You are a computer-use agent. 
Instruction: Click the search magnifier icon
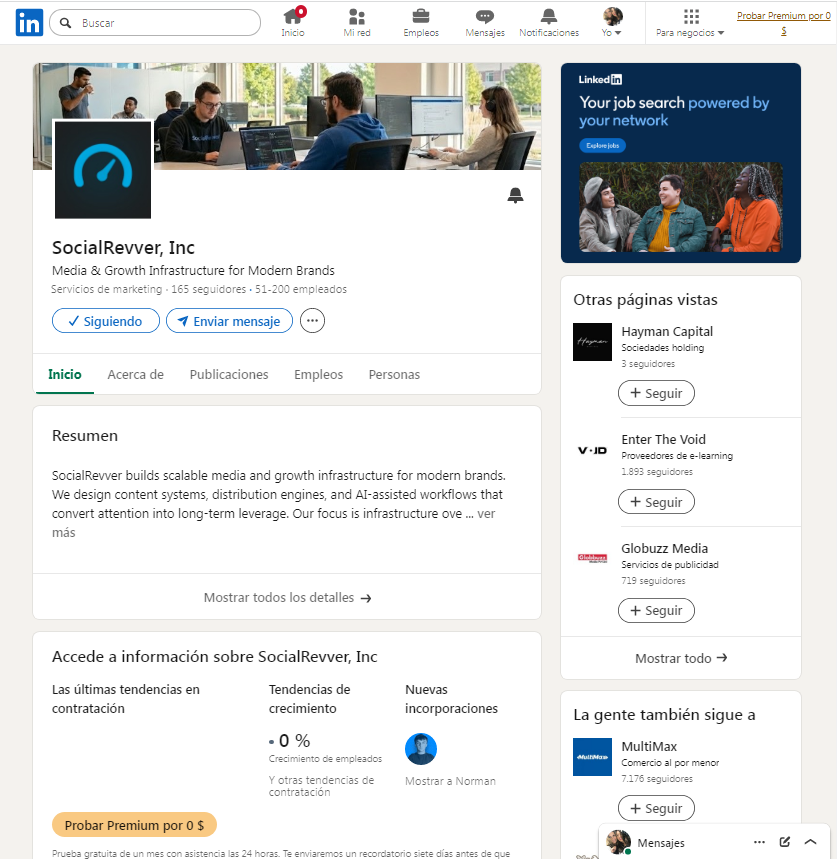pos(65,23)
